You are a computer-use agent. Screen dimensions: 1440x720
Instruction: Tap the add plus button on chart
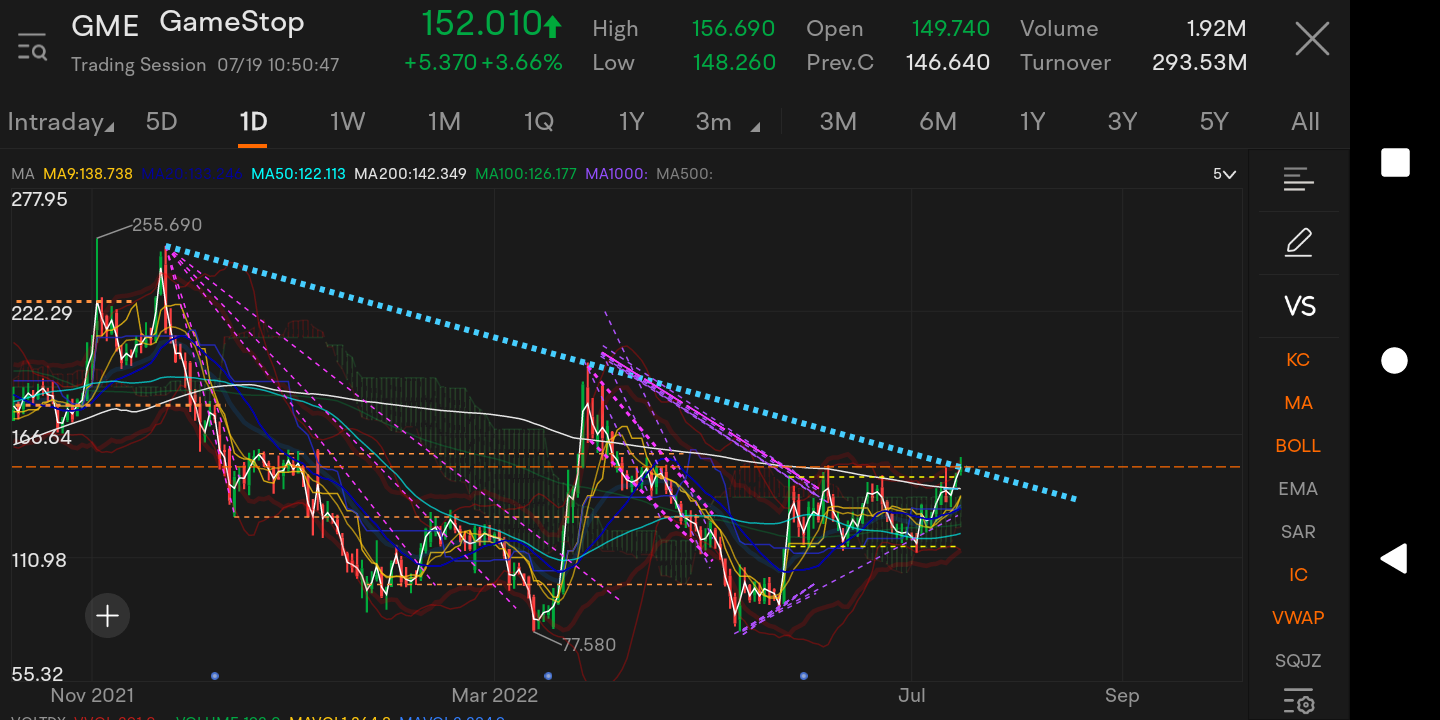tap(107, 616)
